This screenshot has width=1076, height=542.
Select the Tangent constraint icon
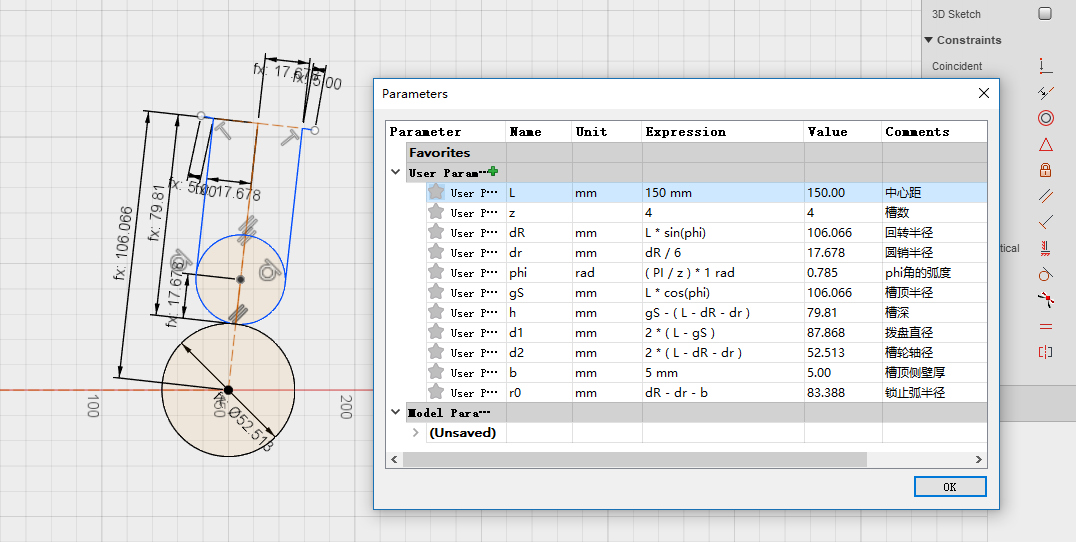click(1045, 274)
